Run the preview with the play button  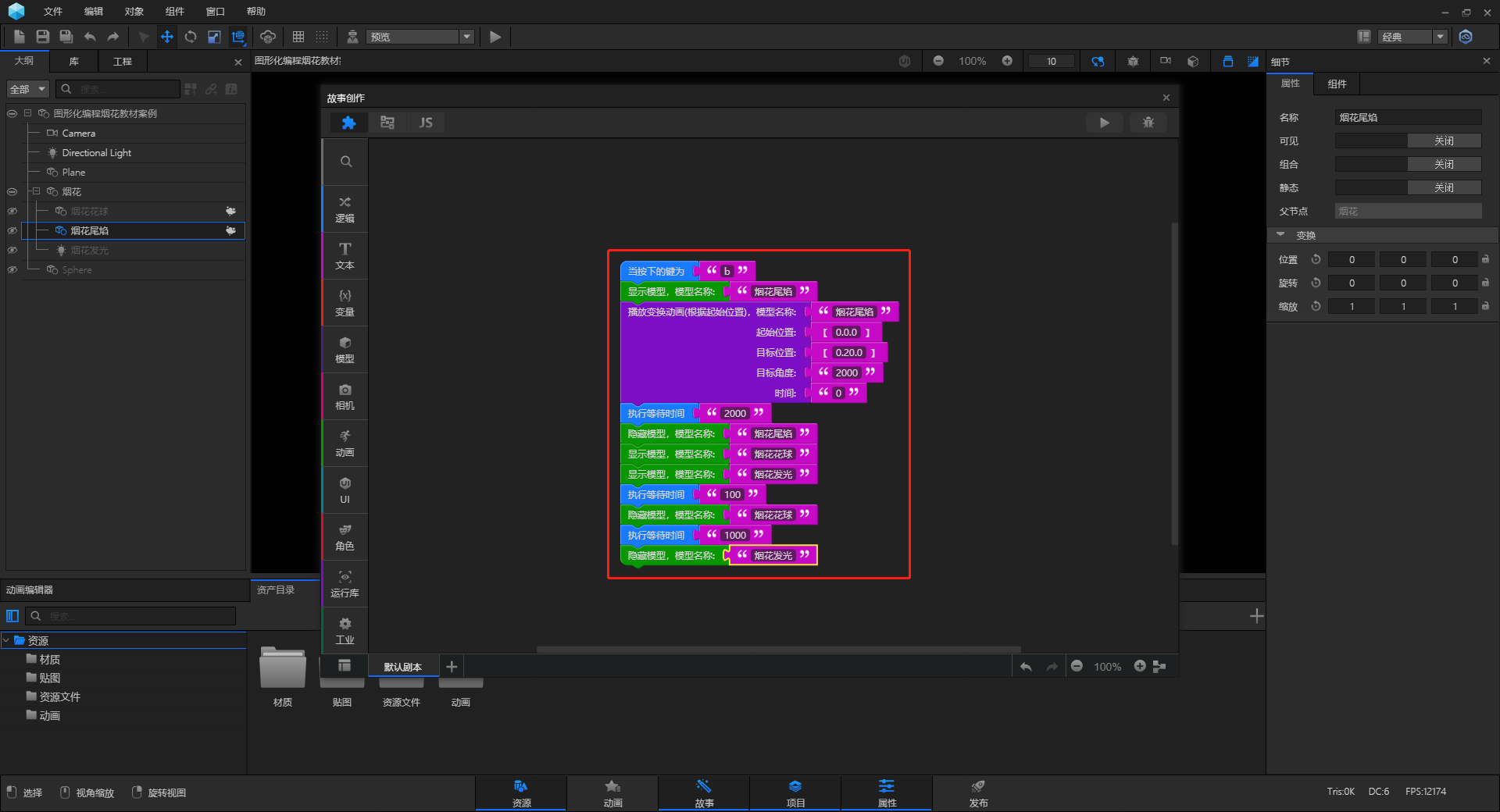coord(495,37)
